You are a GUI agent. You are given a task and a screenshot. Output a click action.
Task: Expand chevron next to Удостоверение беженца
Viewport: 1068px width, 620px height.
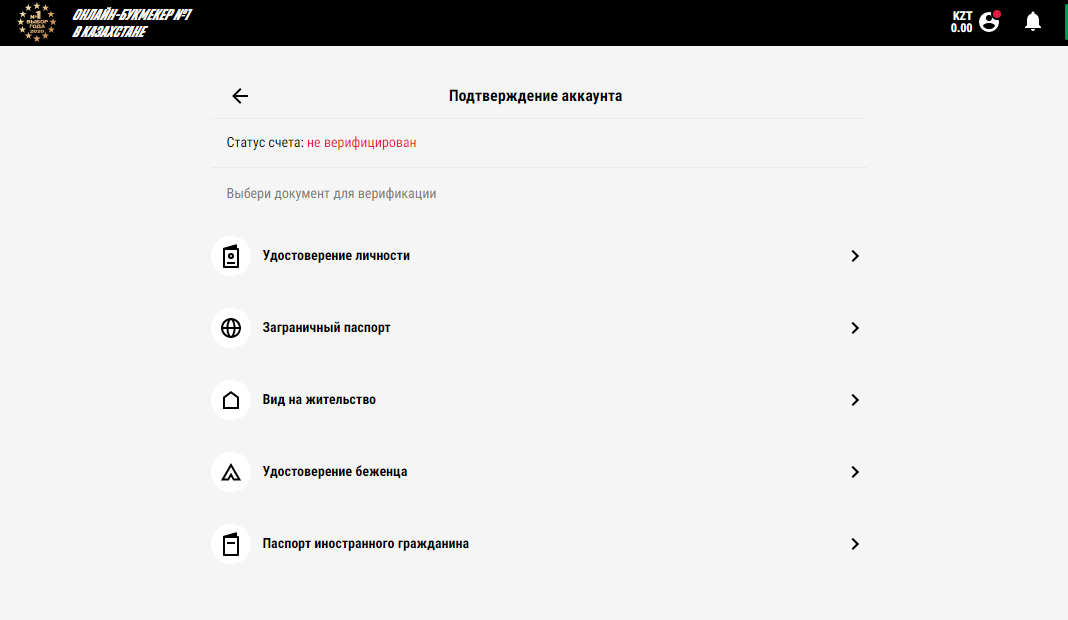[855, 472]
